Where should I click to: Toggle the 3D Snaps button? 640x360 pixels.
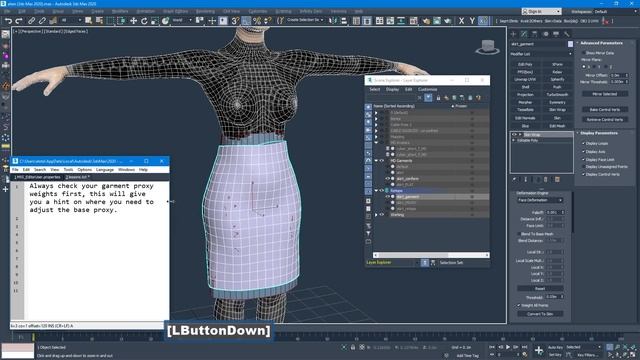pos(235,21)
